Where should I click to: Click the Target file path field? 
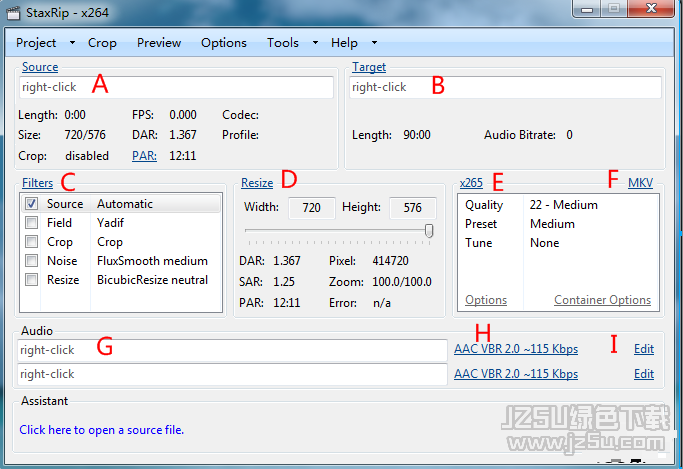click(505, 87)
